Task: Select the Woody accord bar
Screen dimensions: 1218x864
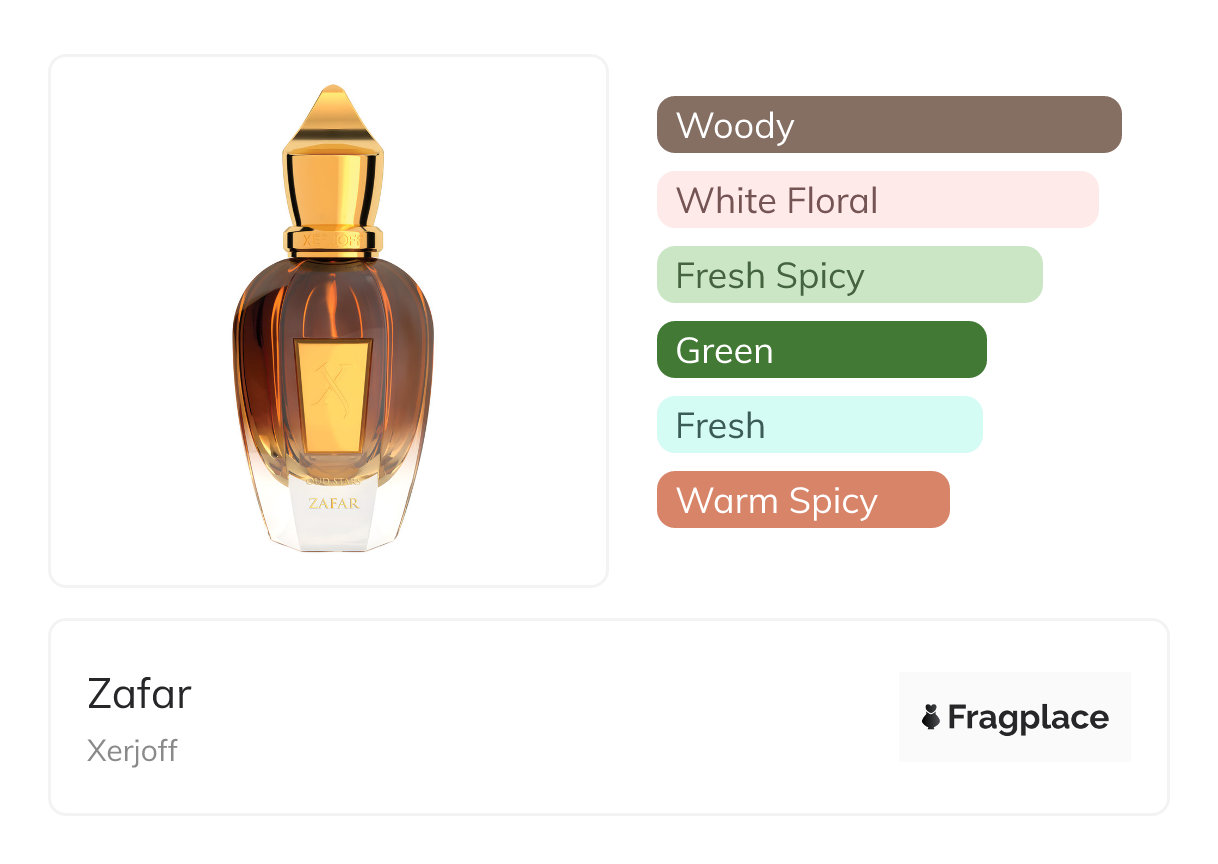Action: 888,125
